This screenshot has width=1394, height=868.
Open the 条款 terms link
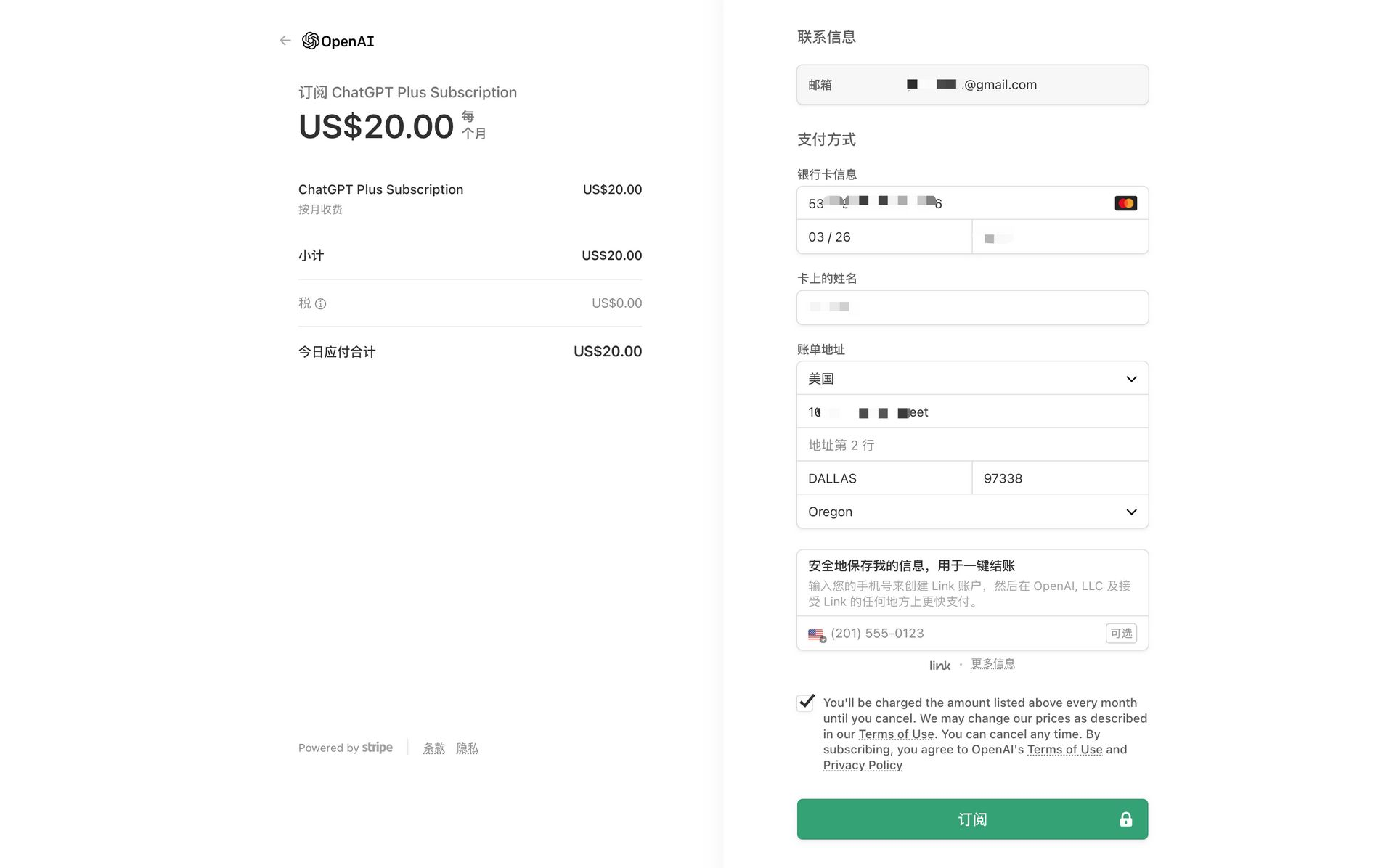[x=434, y=748]
